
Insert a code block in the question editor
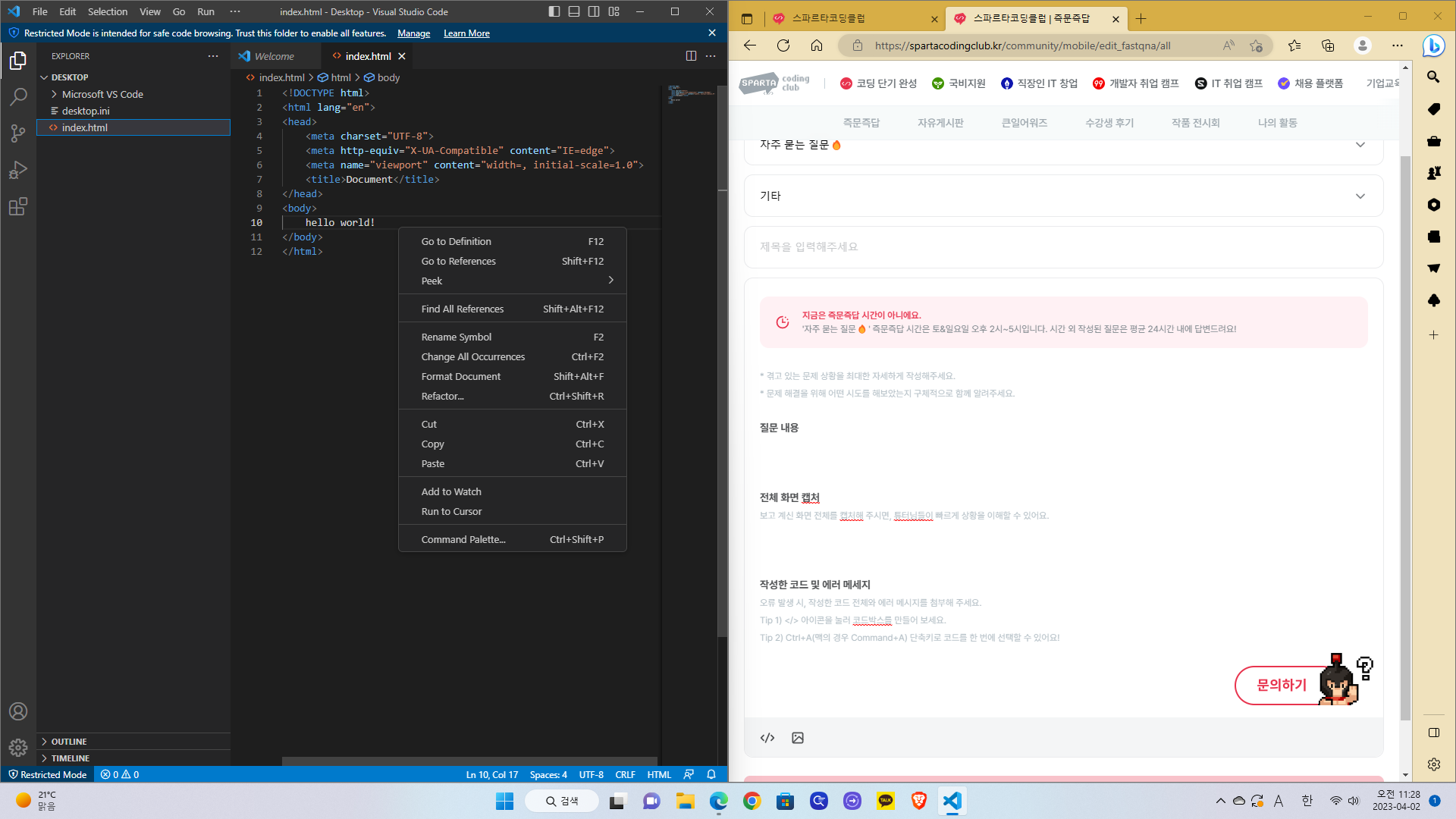767,738
